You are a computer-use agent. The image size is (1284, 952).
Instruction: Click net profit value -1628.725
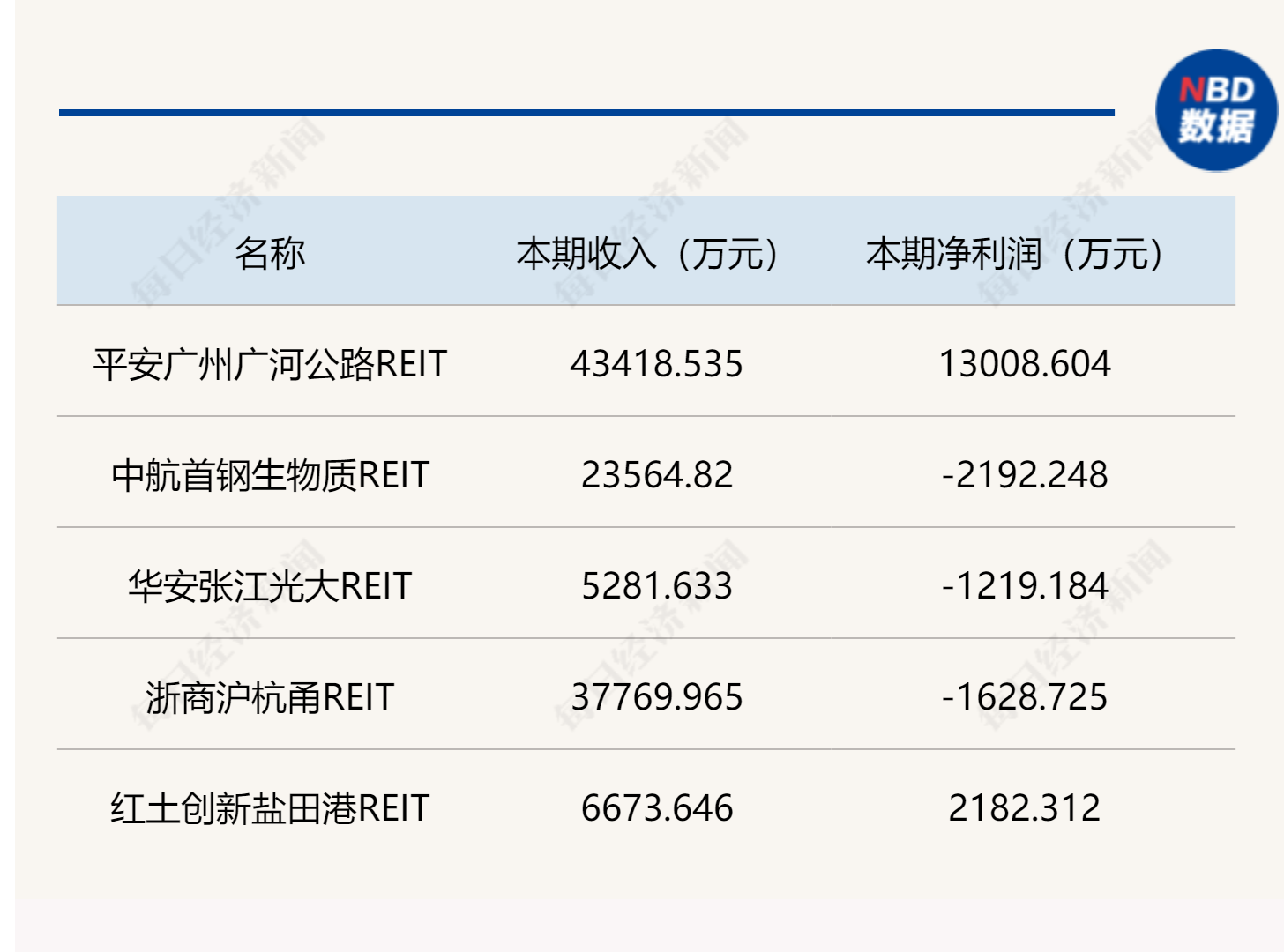tap(1024, 697)
